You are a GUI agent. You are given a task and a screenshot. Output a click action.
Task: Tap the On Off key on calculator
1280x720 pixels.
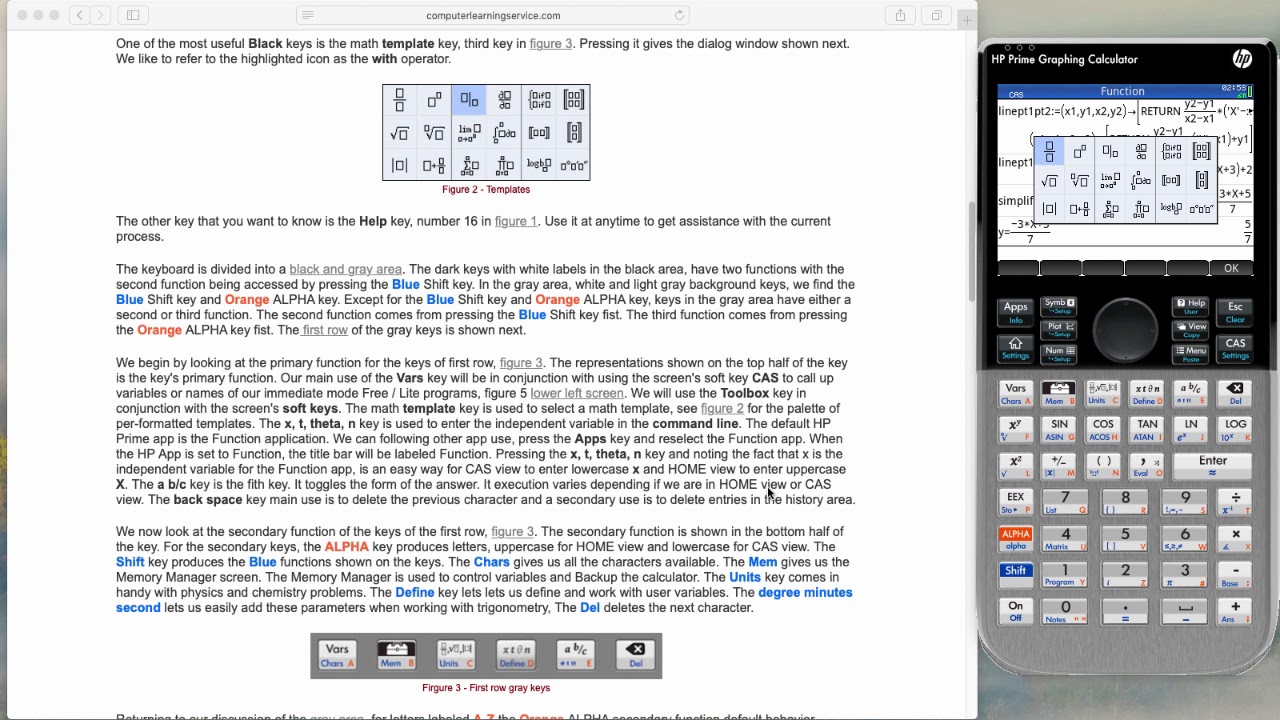click(x=1016, y=611)
